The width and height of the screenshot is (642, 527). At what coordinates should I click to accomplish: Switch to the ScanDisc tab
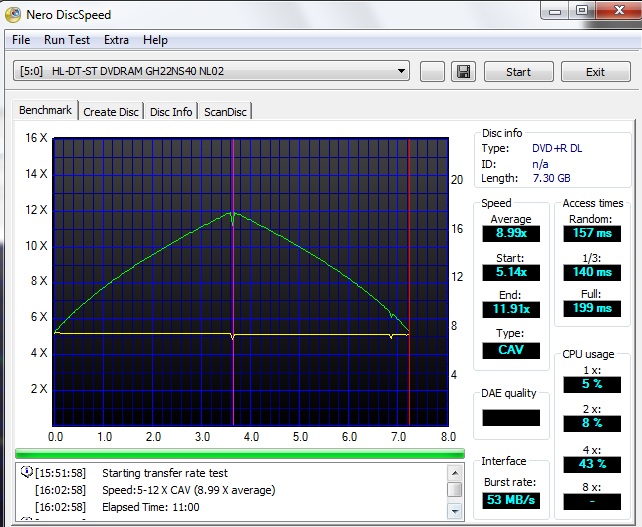point(225,112)
